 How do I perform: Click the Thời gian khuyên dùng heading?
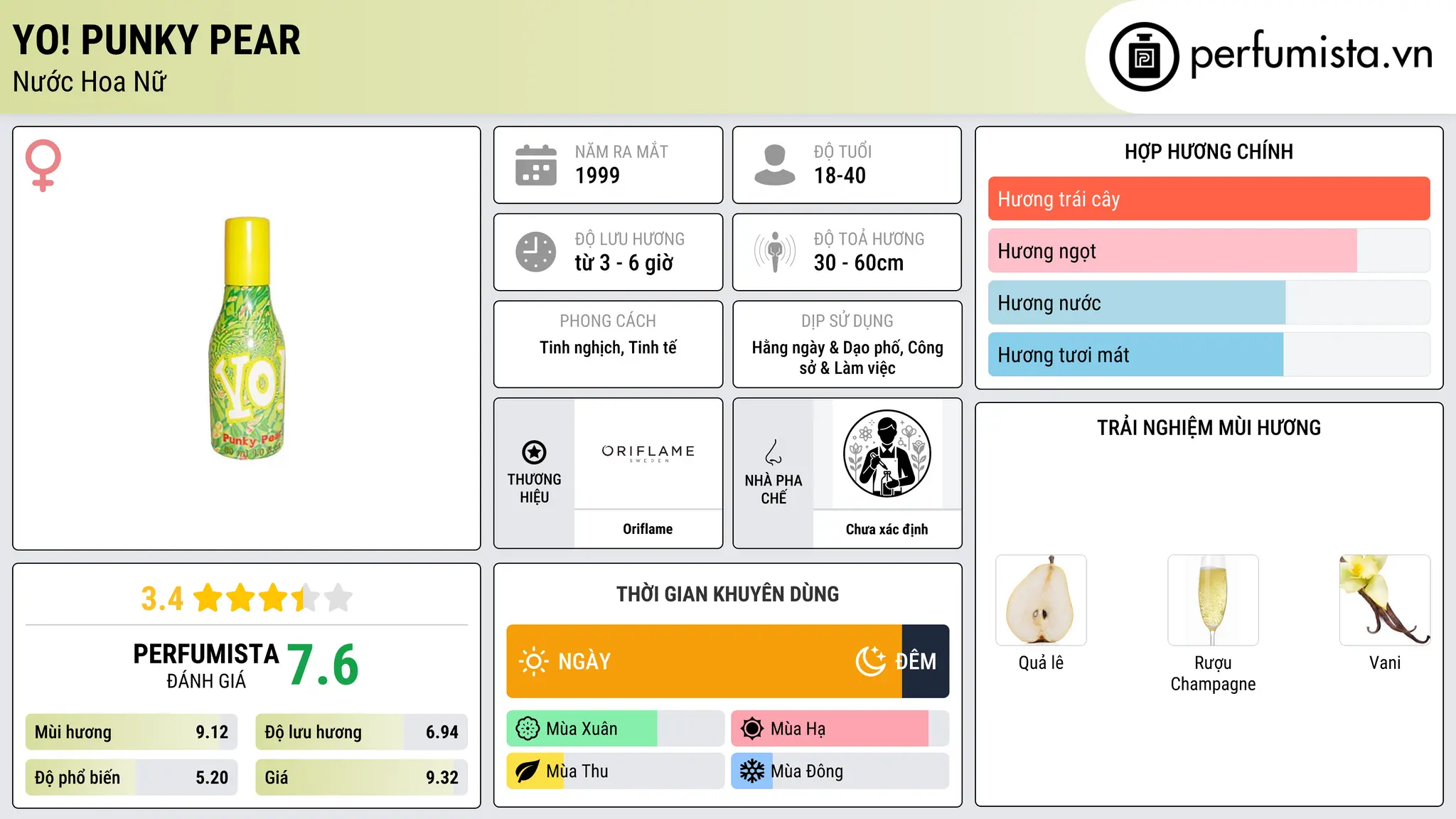pyautogui.click(x=728, y=594)
